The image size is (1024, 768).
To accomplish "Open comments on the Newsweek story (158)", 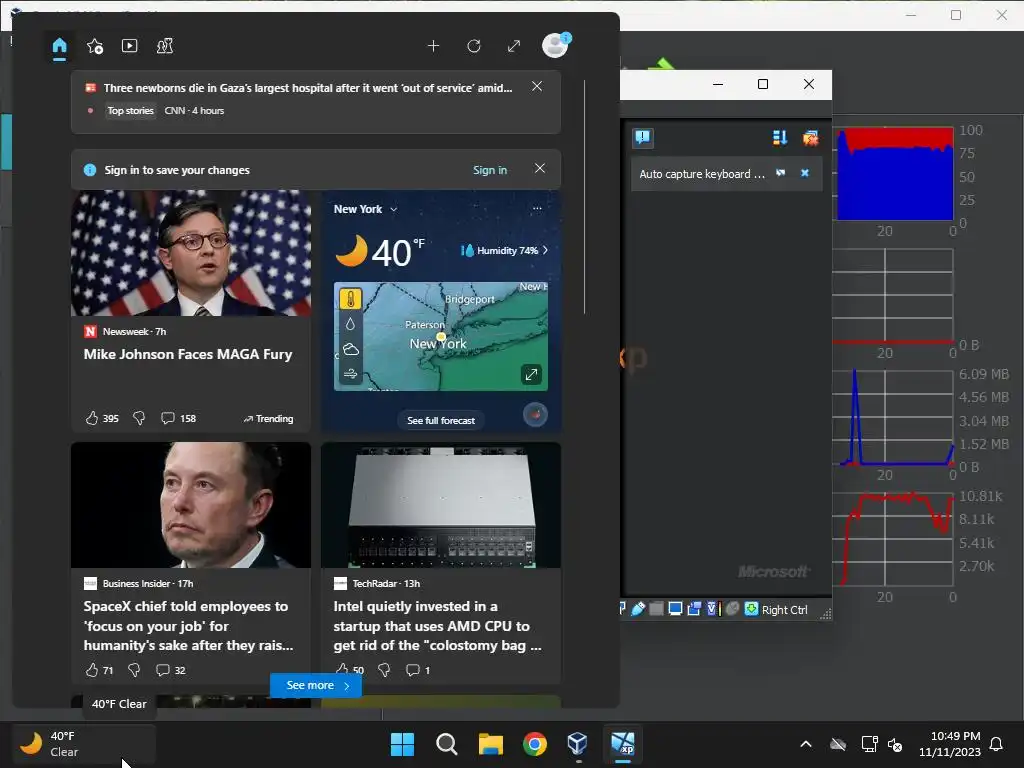I will pos(178,418).
